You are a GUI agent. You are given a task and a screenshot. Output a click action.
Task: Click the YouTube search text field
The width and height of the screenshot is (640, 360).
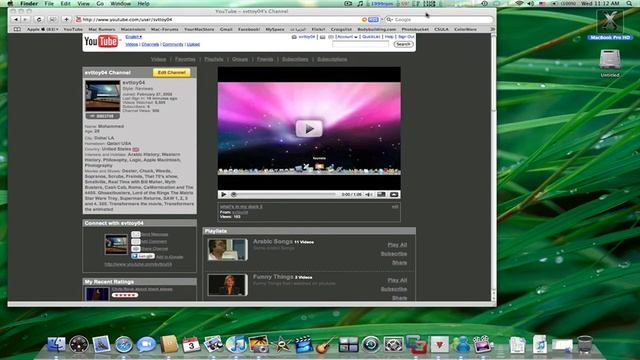[360, 44]
